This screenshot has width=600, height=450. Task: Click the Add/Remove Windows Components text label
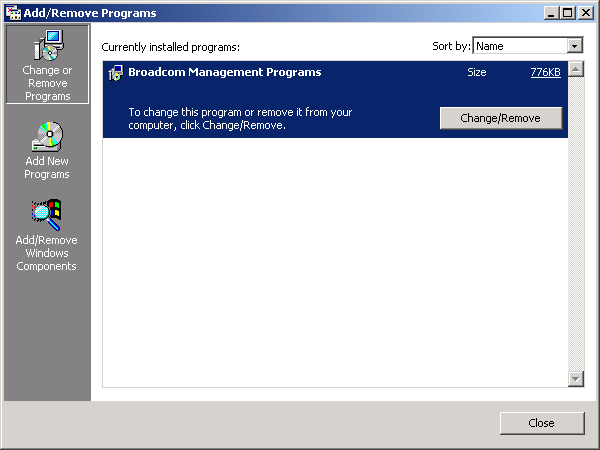pyautogui.click(x=47, y=253)
